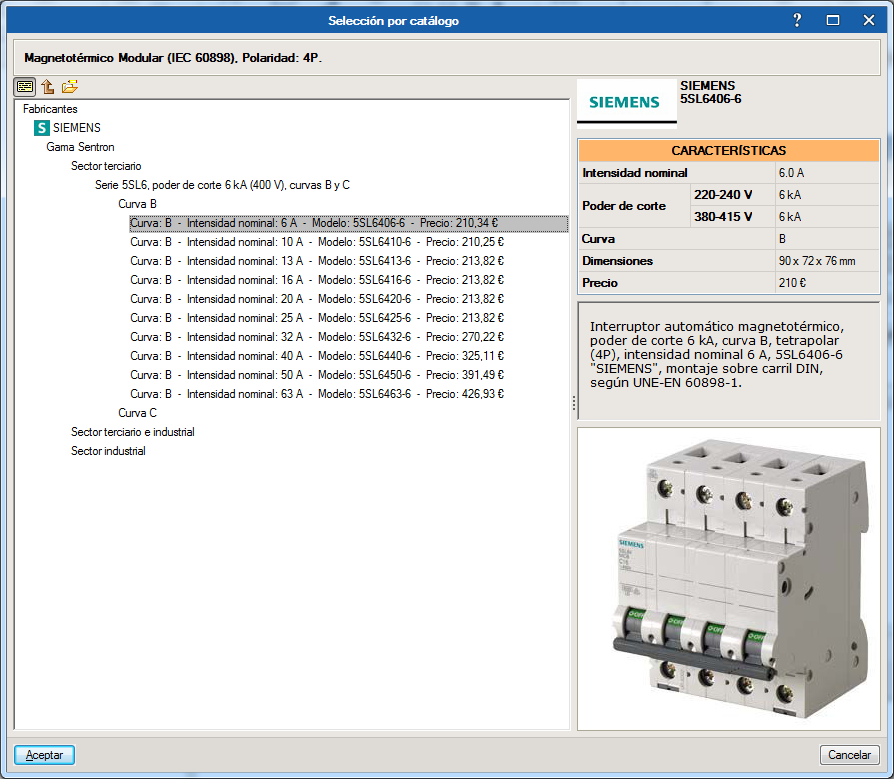
Task: Select model 5SL6425-6 at 25 A row
Action: (317, 318)
